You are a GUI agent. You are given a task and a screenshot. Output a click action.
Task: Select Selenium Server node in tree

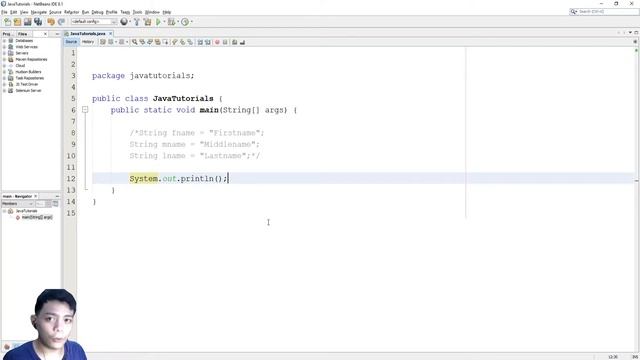(28, 91)
